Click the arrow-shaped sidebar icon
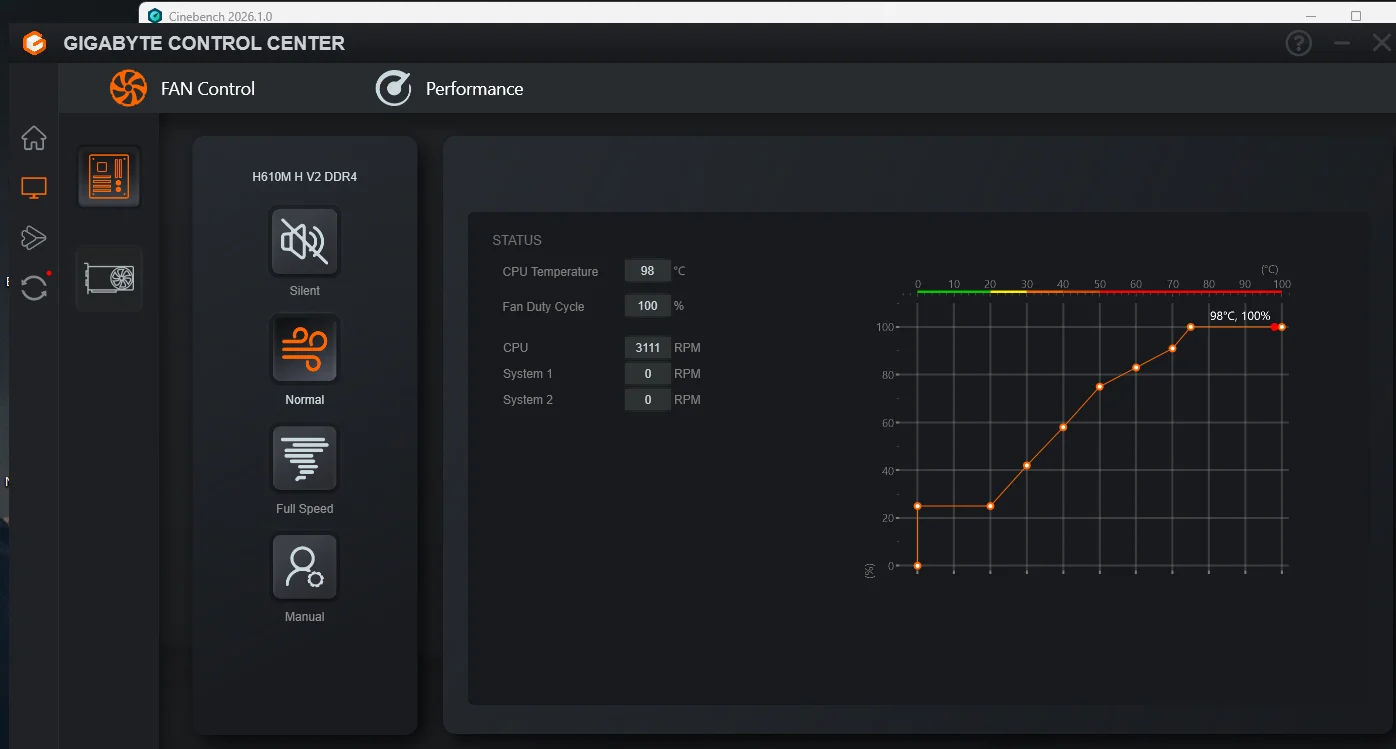Image resolution: width=1396 pixels, height=749 pixels. [34, 237]
